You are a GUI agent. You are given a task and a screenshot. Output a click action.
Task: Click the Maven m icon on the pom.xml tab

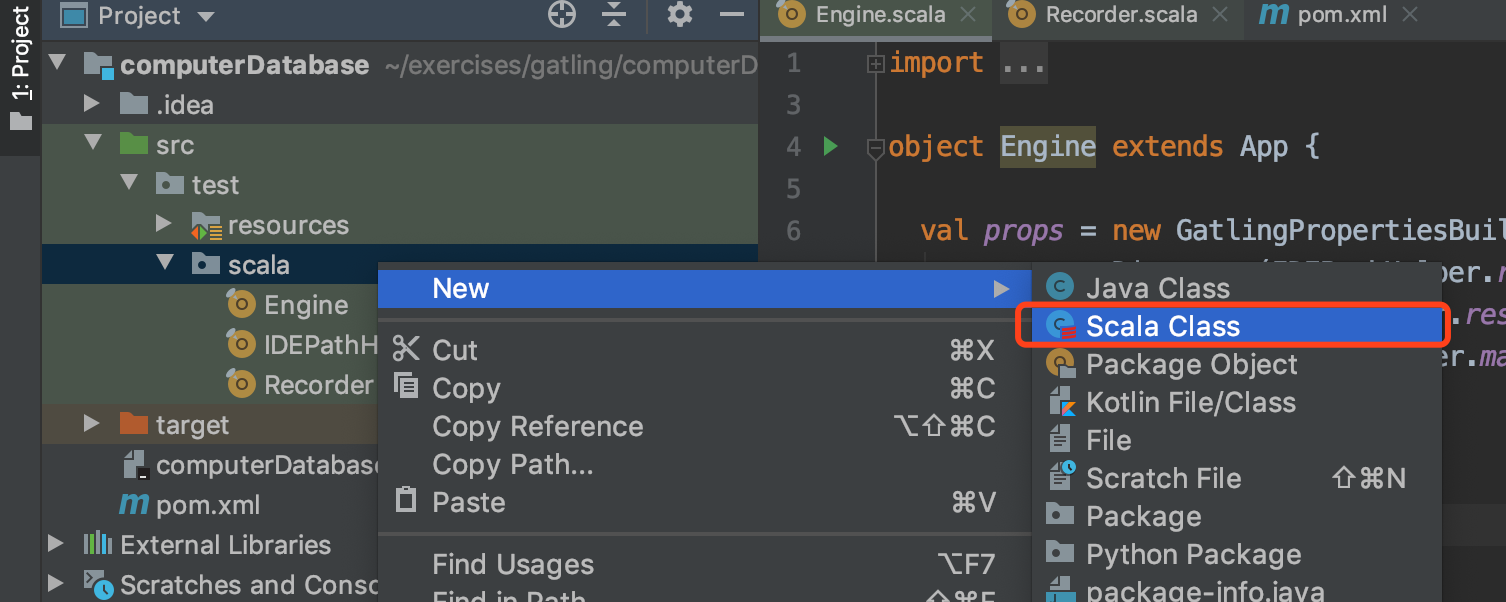click(x=1273, y=15)
